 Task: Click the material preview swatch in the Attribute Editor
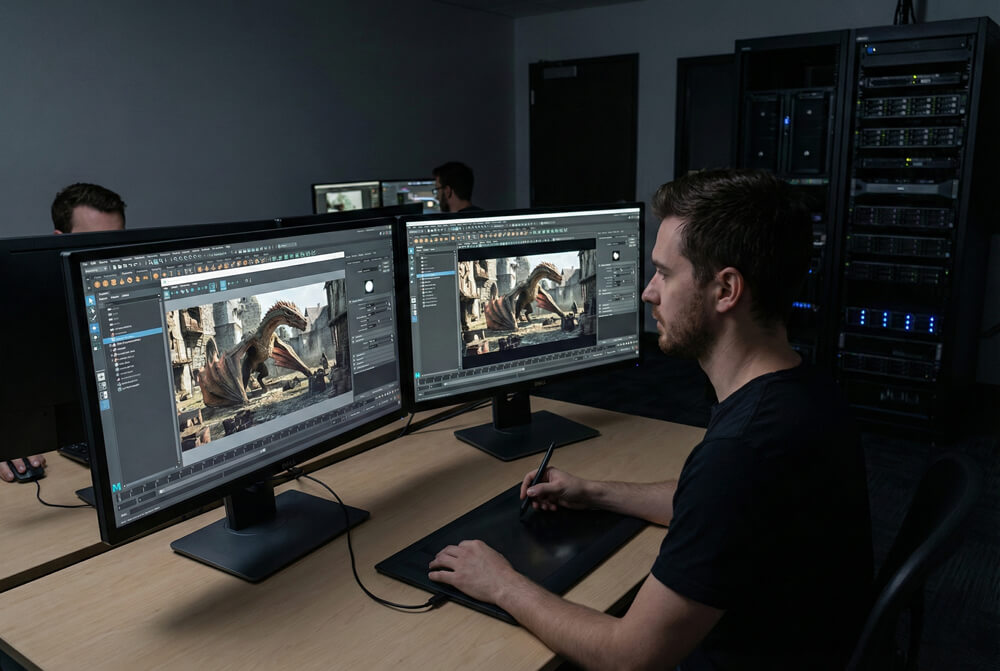[370, 285]
